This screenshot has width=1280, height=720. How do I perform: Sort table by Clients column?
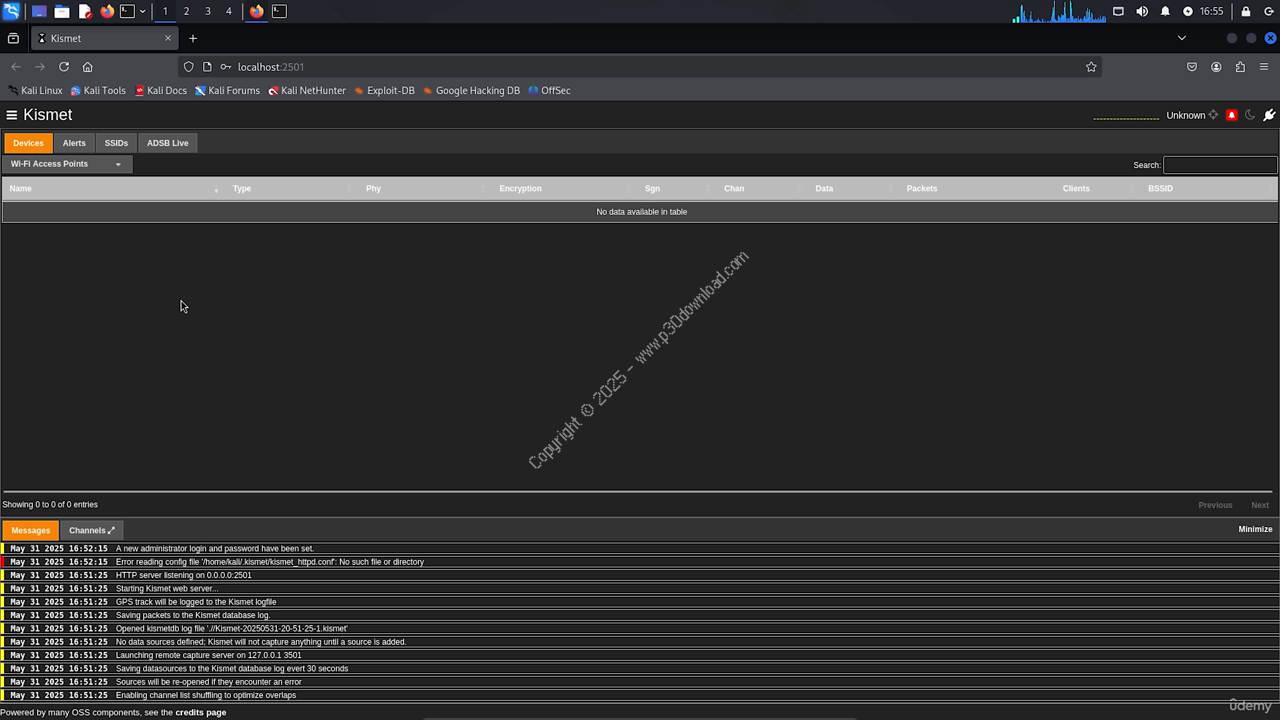point(1099,188)
